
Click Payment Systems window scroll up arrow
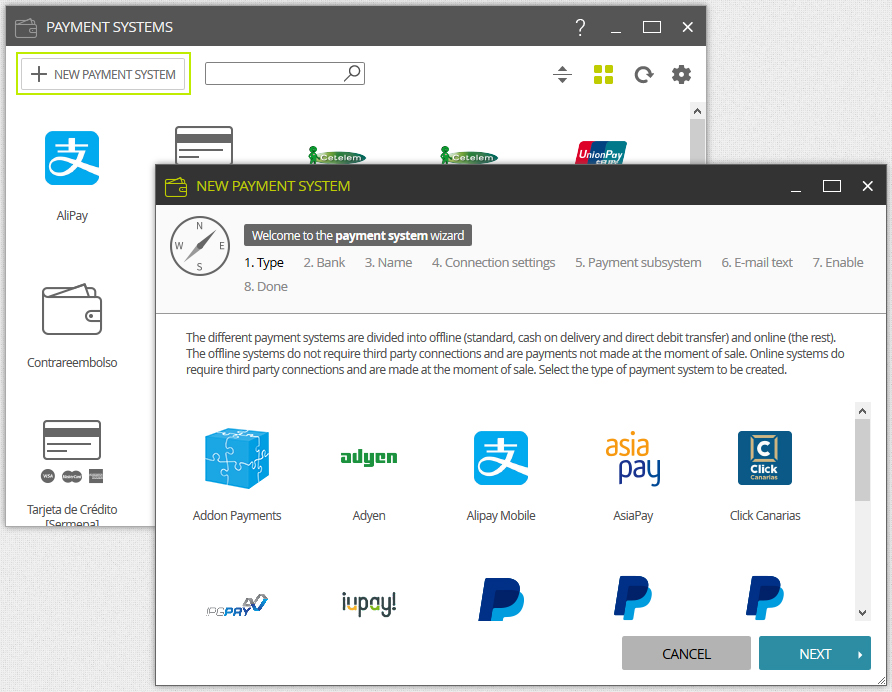click(x=697, y=111)
